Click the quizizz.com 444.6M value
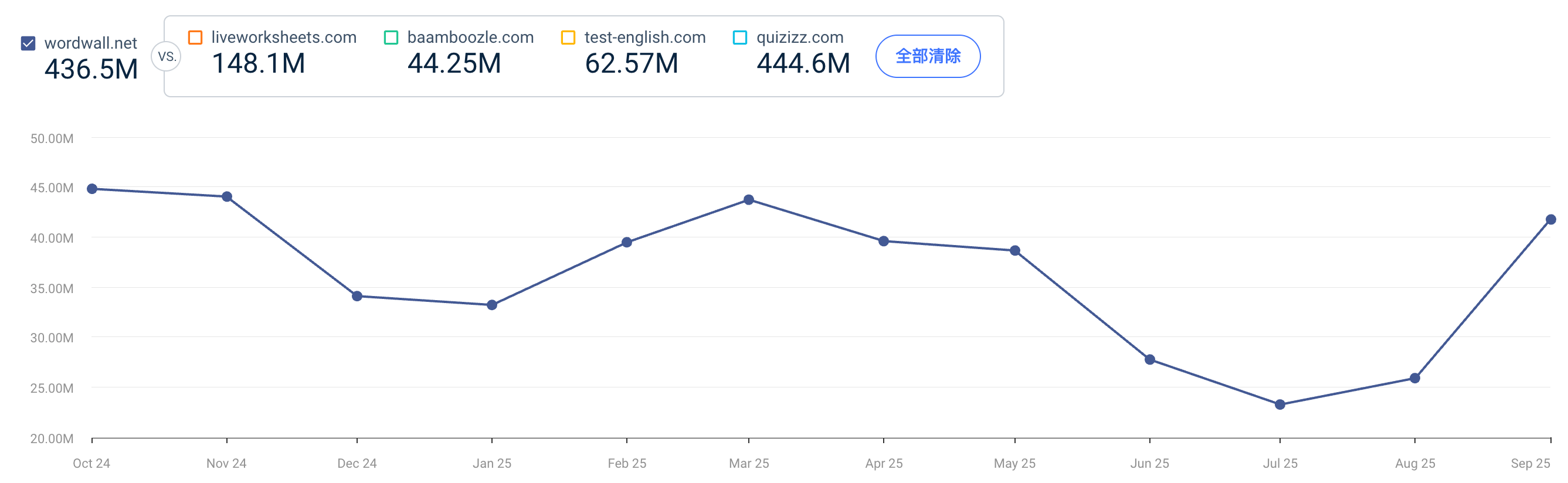Screen dimensions: 1568x483 coord(803,63)
